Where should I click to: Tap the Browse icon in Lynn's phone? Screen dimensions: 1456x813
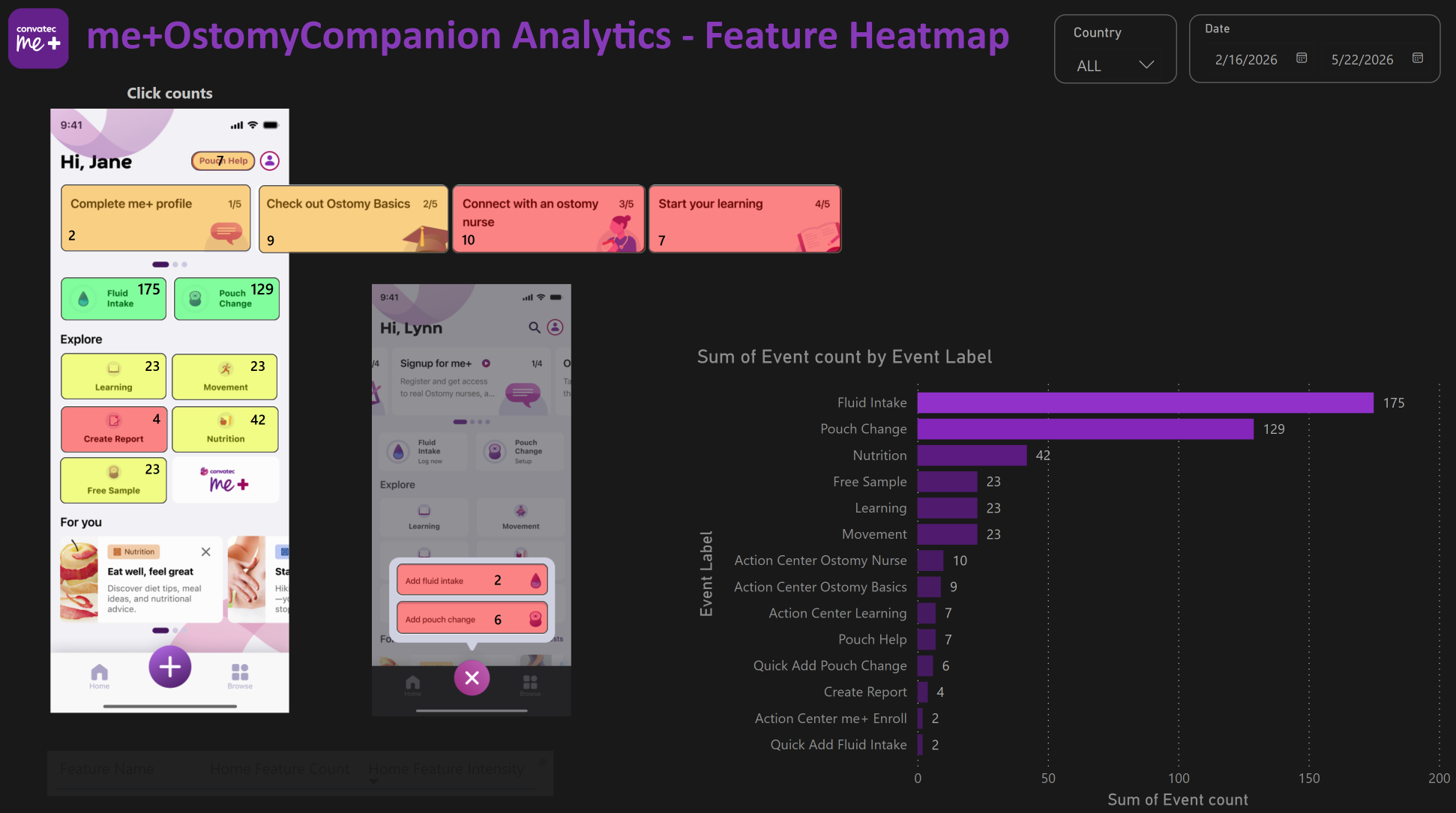click(x=530, y=685)
